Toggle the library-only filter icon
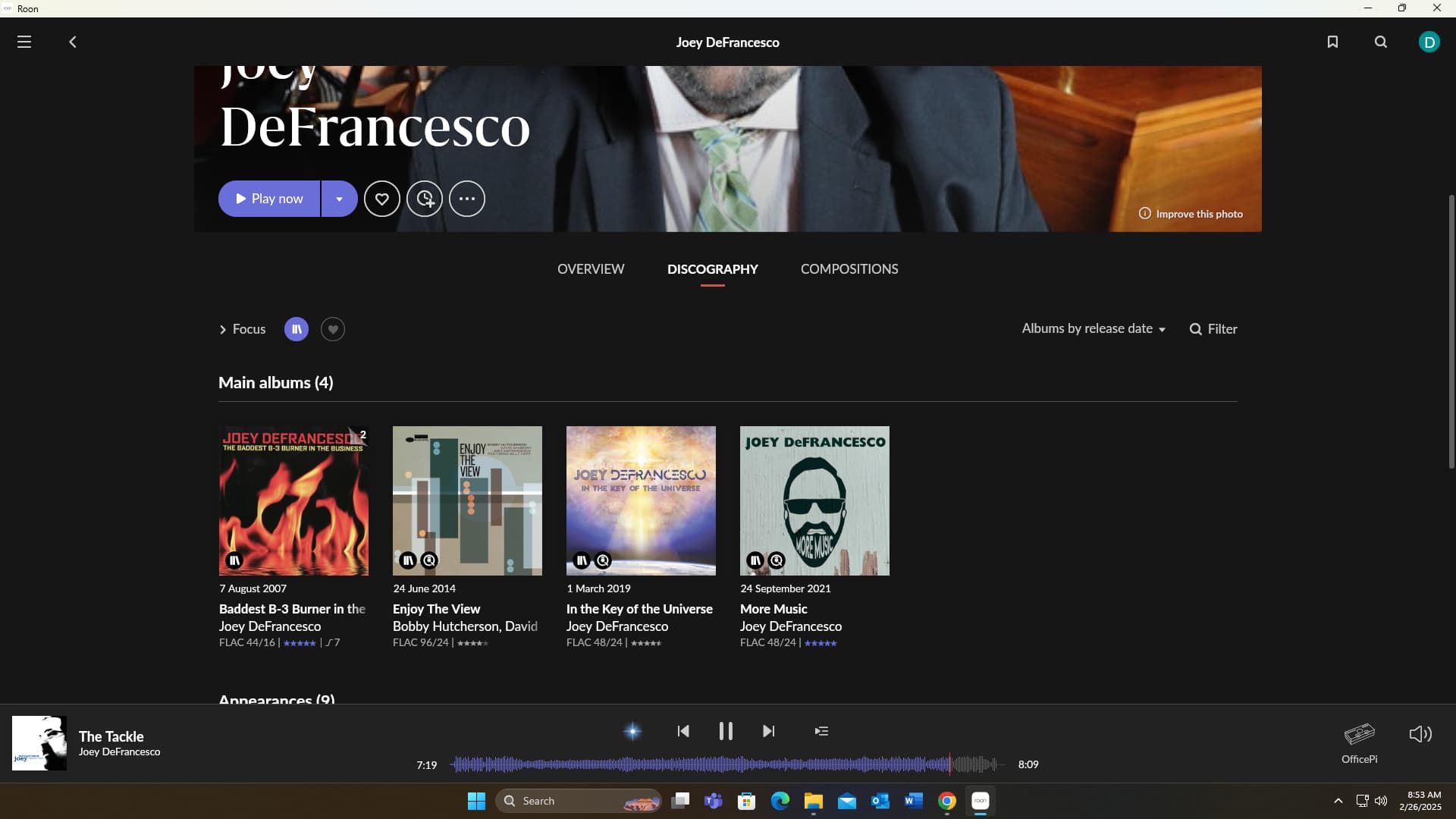Image resolution: width=1456 pixels, height=819 pixels. tap(297, 329)
